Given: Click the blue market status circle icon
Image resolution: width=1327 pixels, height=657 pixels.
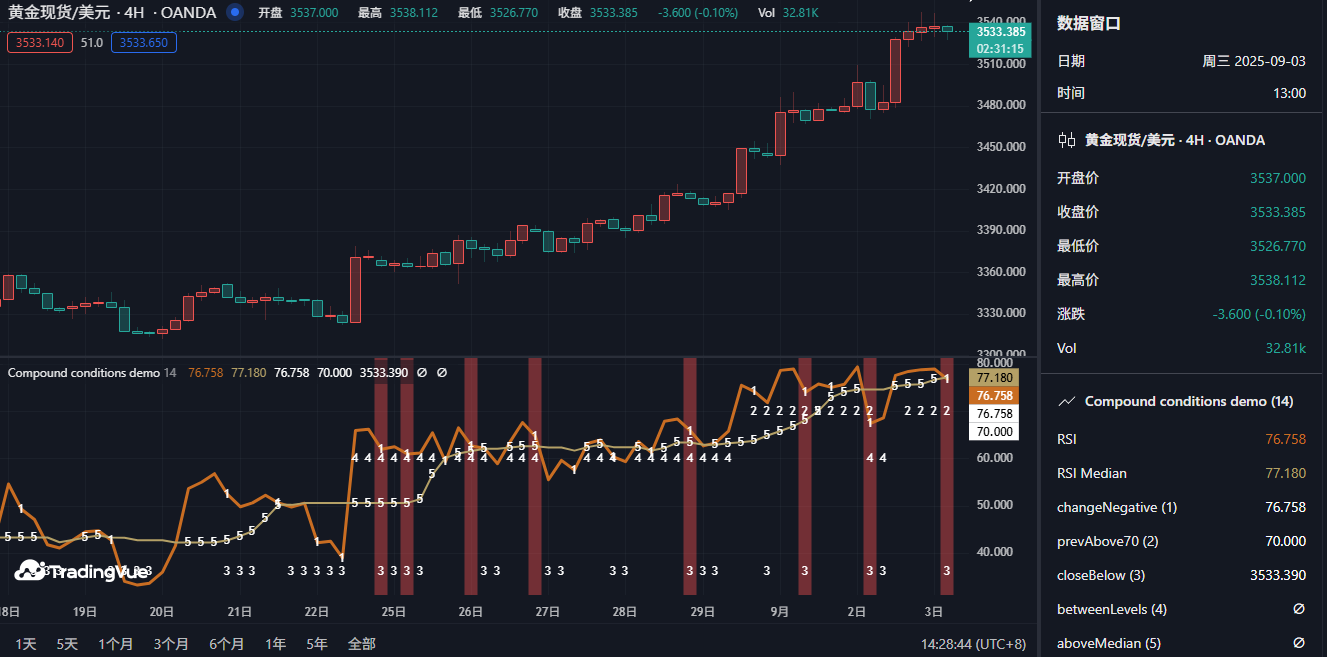Looking at the screenshot, I should pos(235,12).
